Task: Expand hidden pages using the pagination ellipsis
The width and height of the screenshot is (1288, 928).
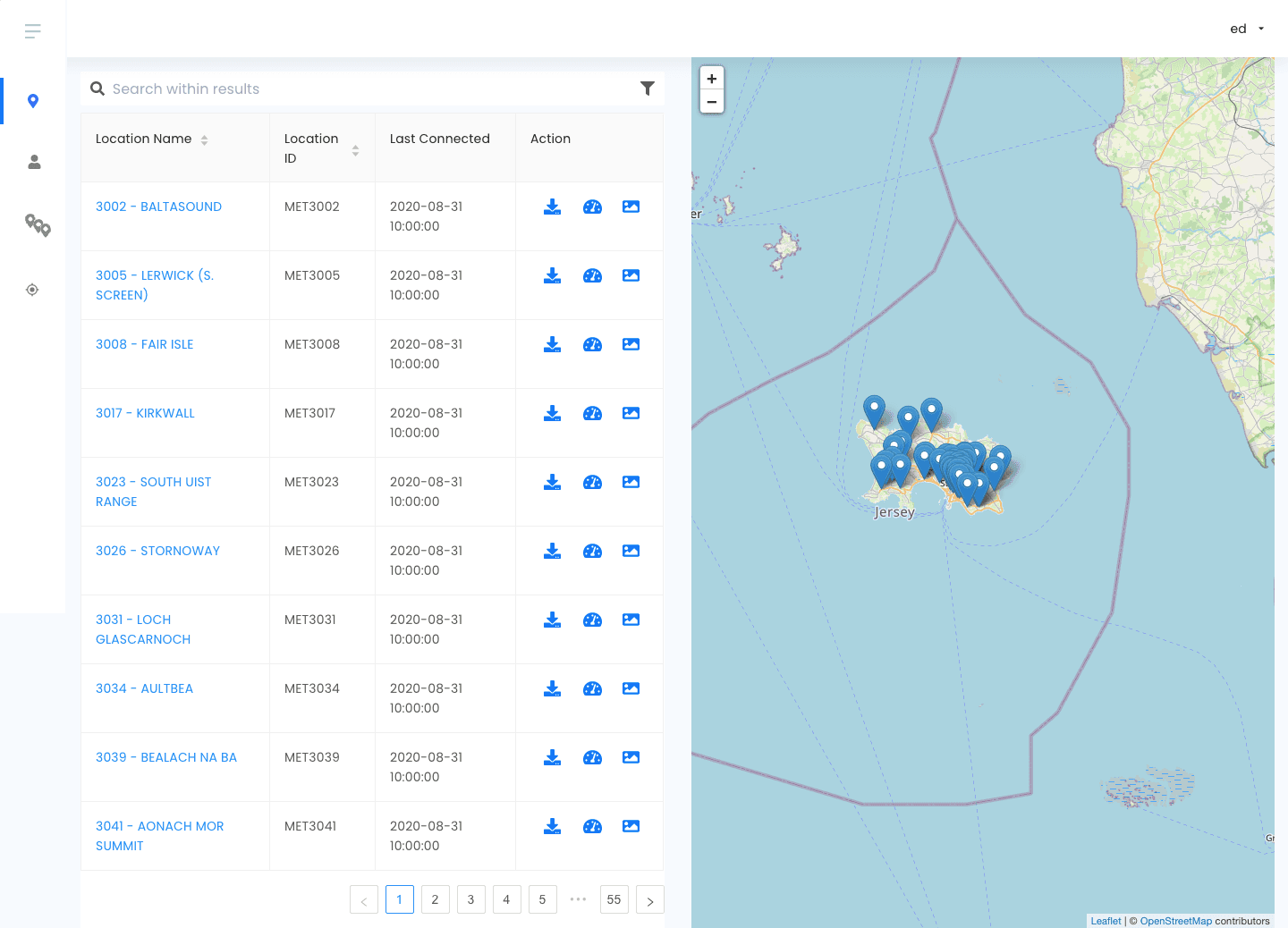Action: pos(578,899)
